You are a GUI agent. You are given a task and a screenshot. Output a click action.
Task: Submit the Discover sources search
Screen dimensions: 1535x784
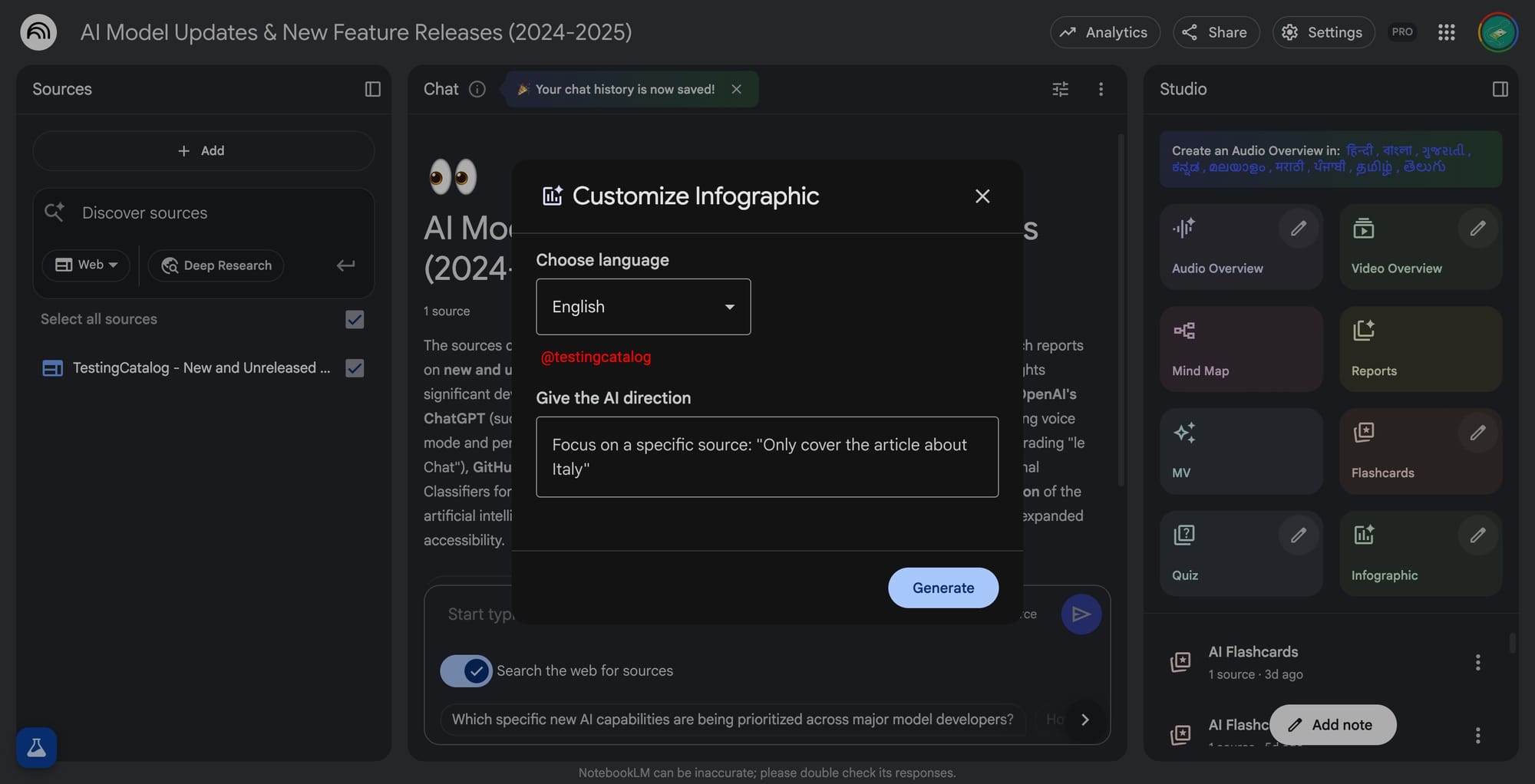pos(345,265)
